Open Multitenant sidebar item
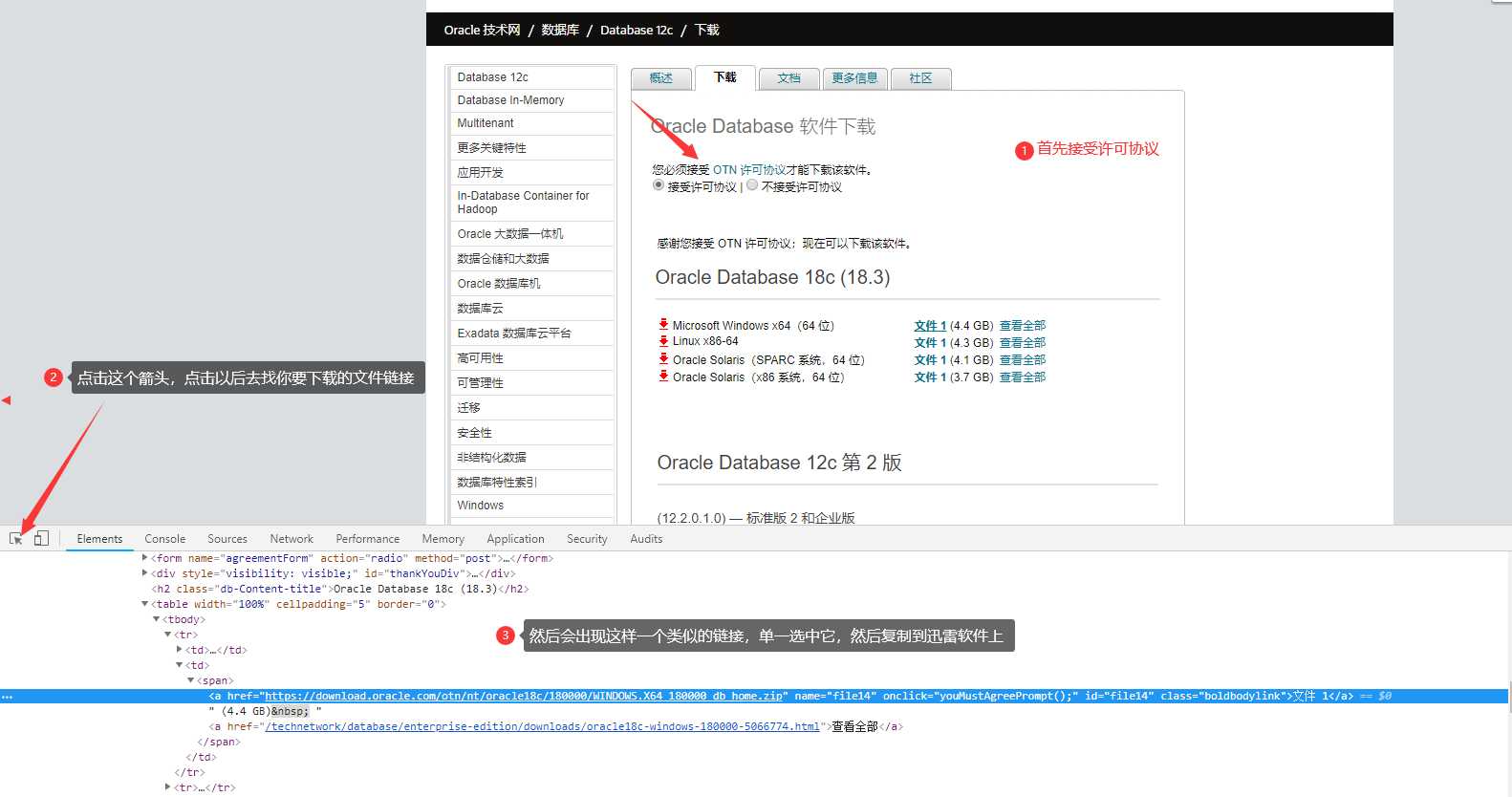 [532, 123]
